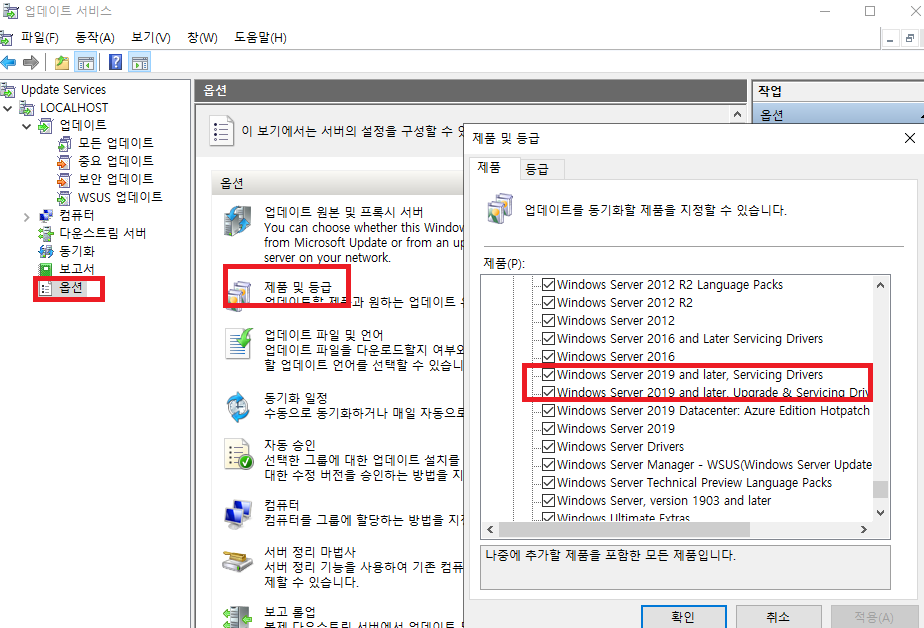Open the 서버 정리 마법사 link
This screenshot has height=628, width=924.
point(310,552)
